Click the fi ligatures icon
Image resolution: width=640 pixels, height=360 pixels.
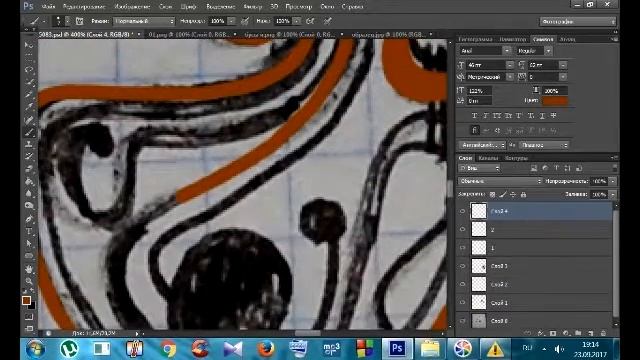[x=474, y=131]
